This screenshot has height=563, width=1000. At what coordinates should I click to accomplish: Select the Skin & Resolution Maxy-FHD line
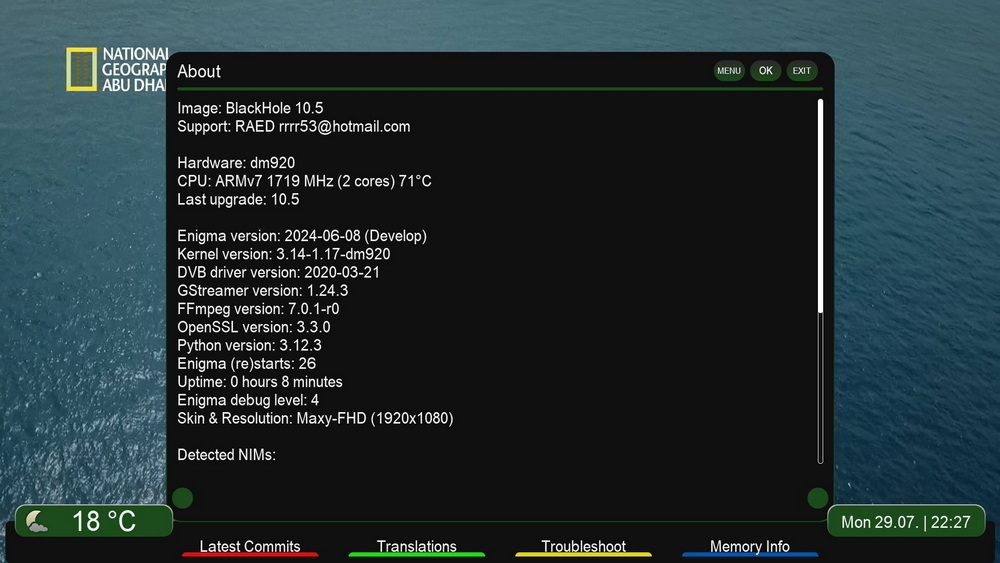pyautogui.click(x=315, y=419)
